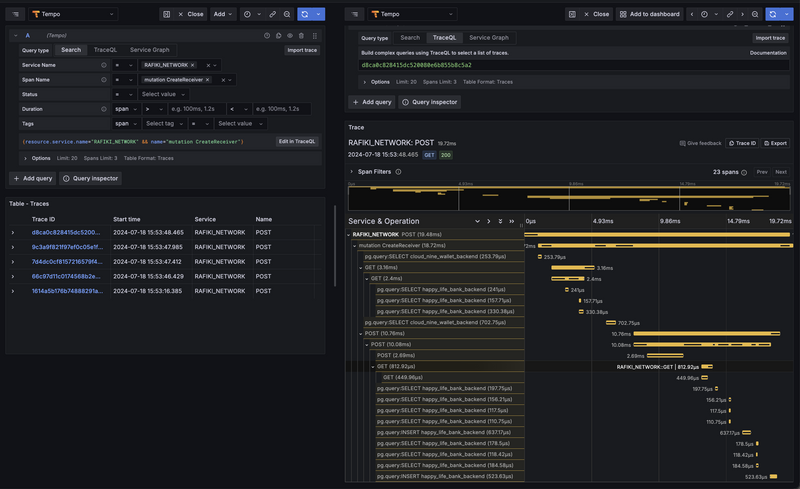The image size is (800, 489).
Task: Click Import trace button in left pane
Action: point(302,50)
